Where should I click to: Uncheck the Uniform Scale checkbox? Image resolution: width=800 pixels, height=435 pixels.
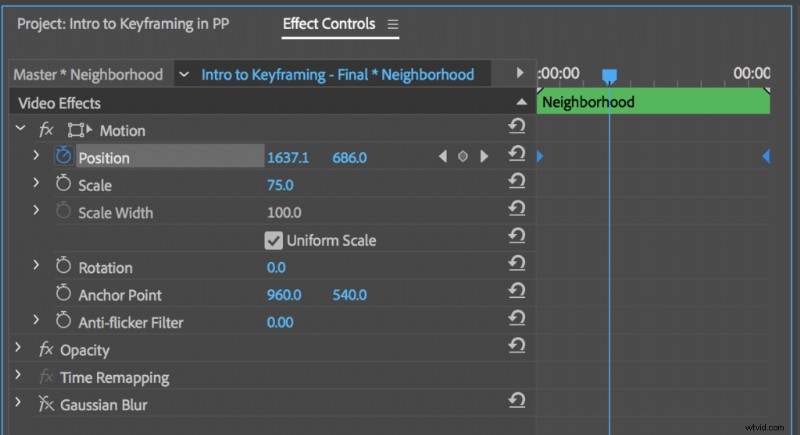273,240
